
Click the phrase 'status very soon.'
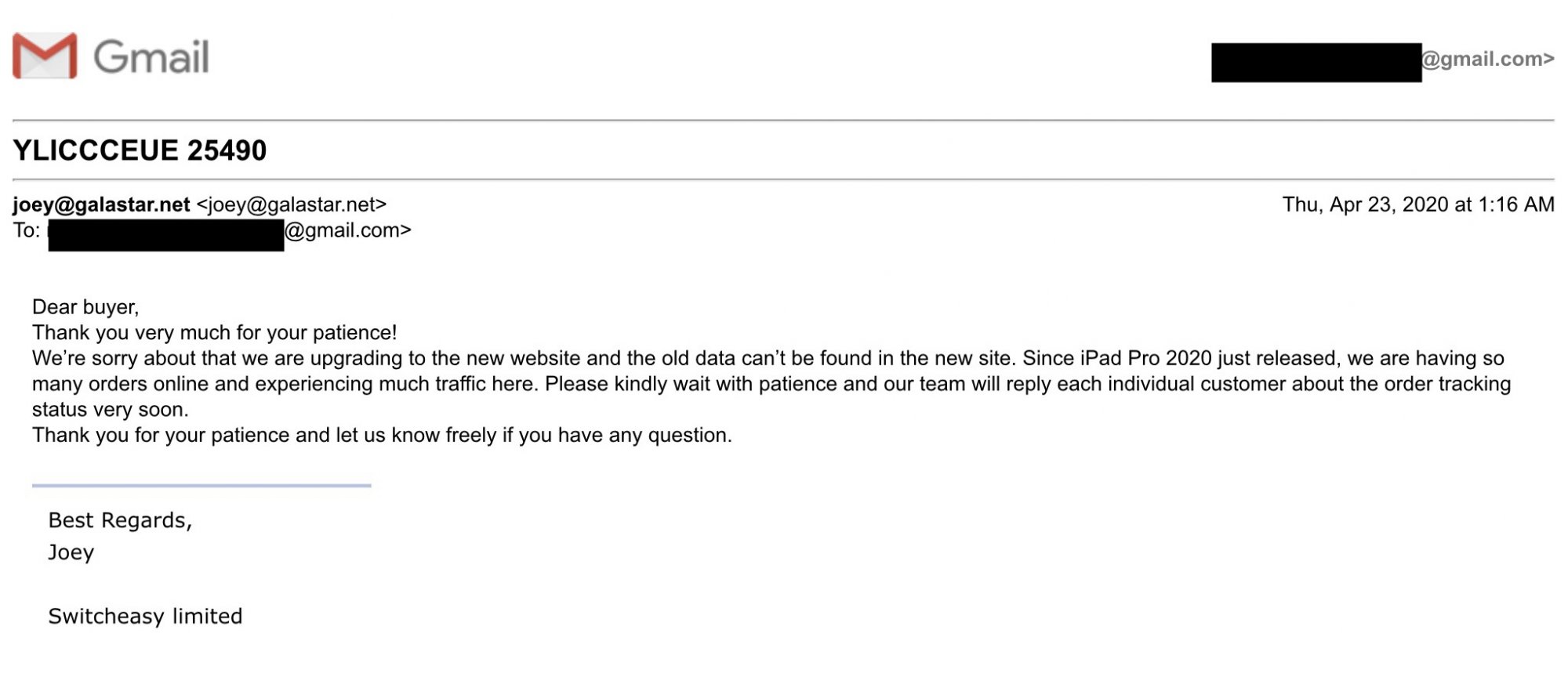(x=111, y=410)
